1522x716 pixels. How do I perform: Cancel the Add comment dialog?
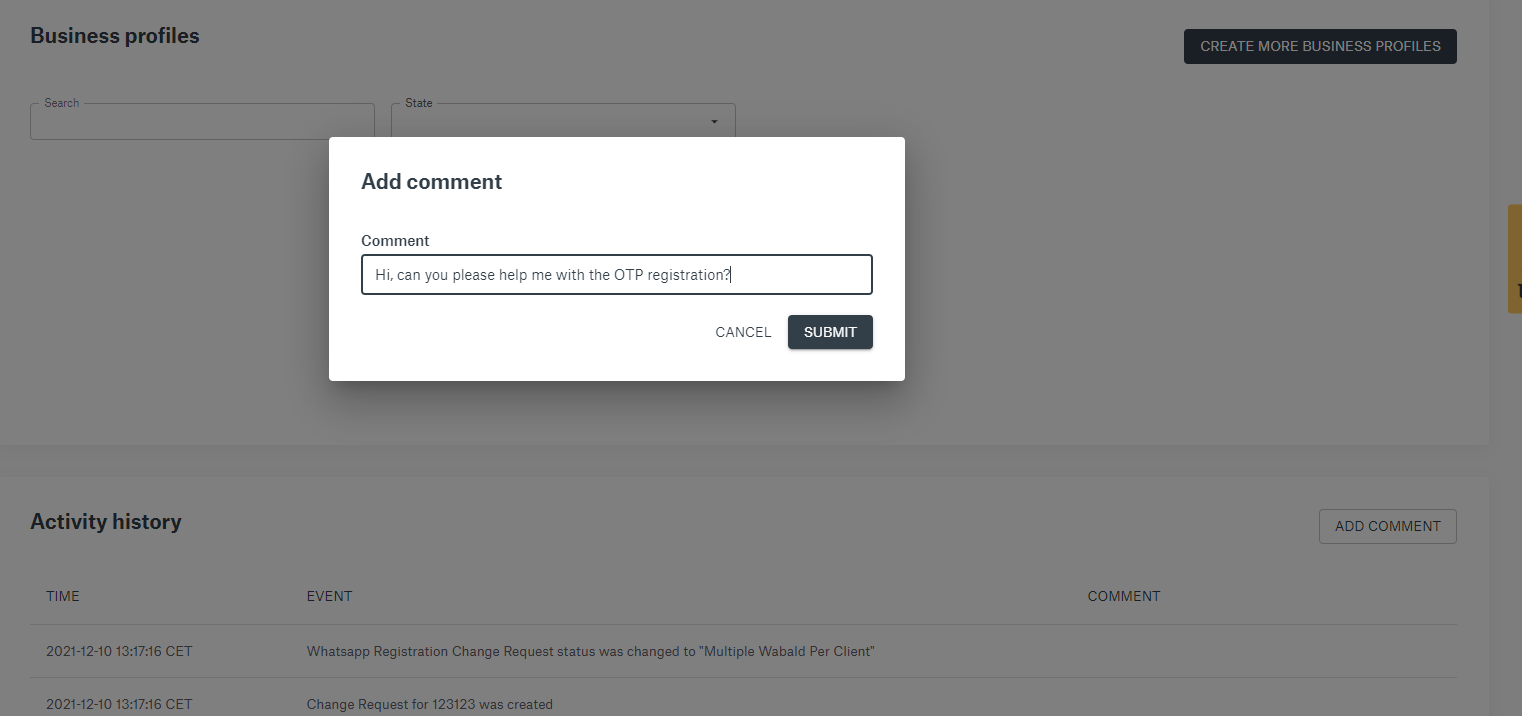pos(743,332)
